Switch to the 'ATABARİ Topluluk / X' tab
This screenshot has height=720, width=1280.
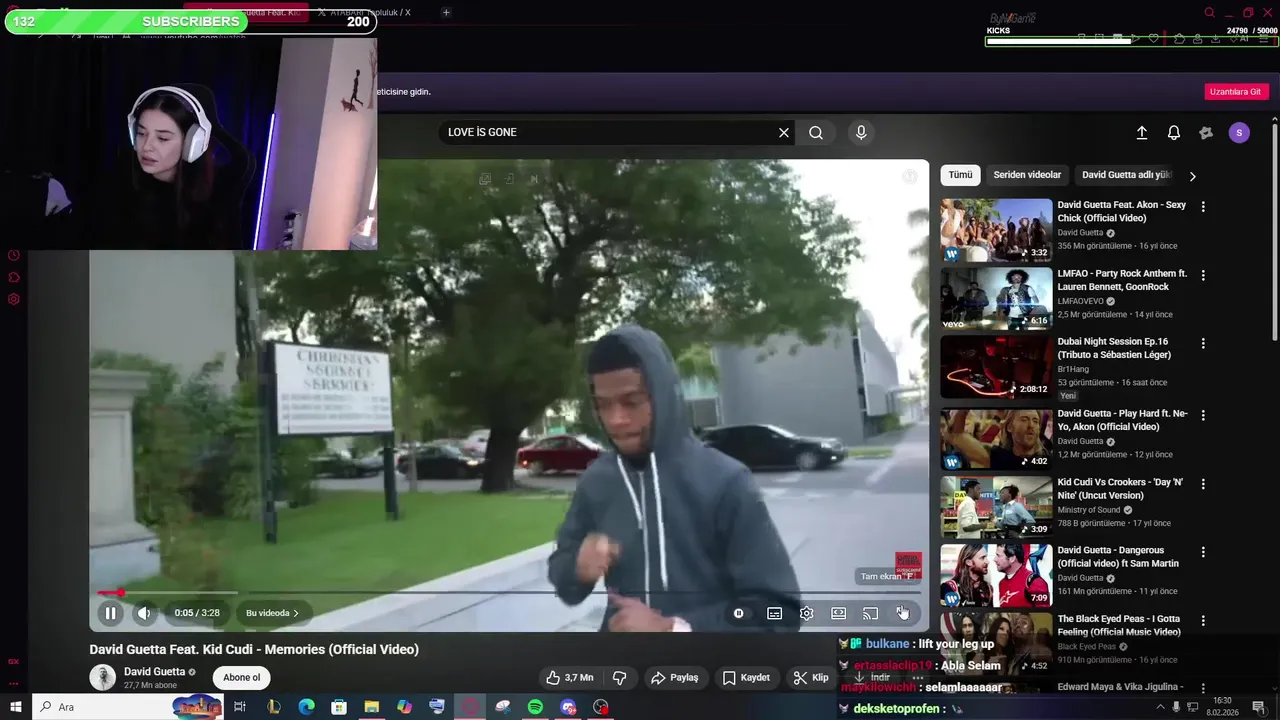click(x=365, y=12)
